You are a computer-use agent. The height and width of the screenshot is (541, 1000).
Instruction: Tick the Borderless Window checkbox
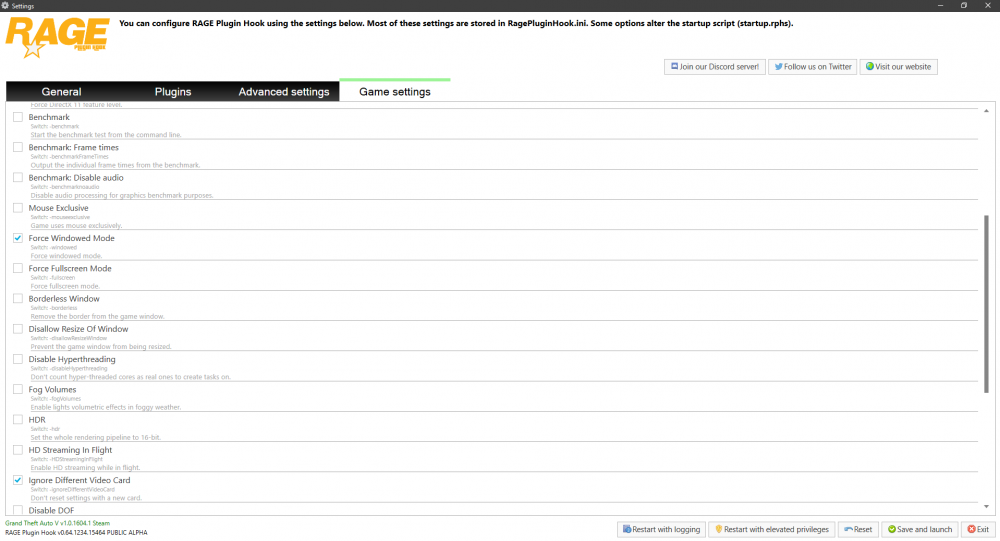18,299
